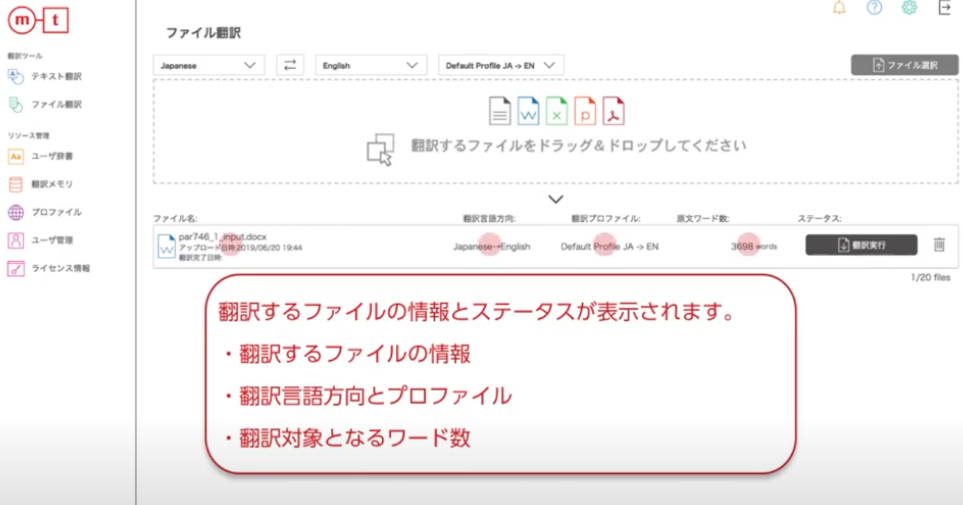Open the English target language dropdown
This screenshot has height=505, width=963.
pos(371,65)
